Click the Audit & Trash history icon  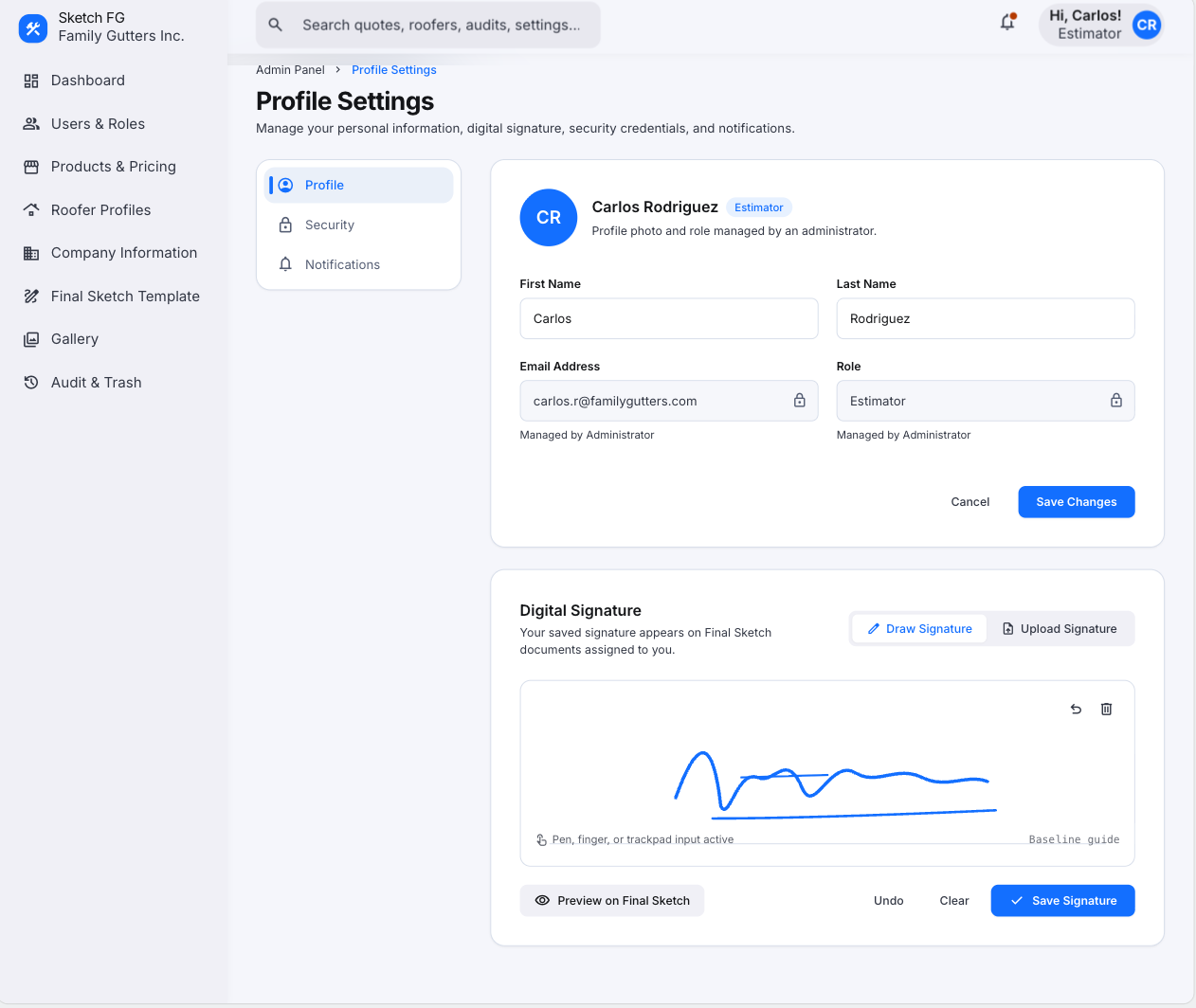pos(31,383)
